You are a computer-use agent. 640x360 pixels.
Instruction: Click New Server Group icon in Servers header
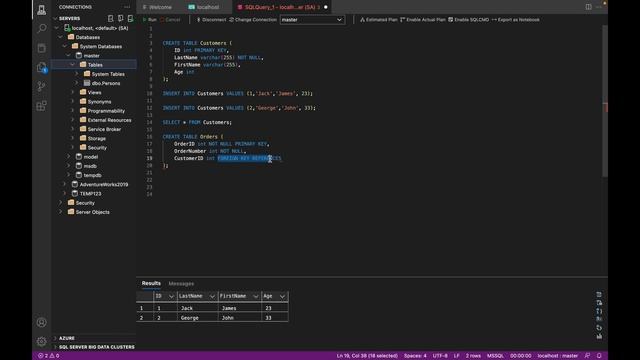tap(120, 18)
